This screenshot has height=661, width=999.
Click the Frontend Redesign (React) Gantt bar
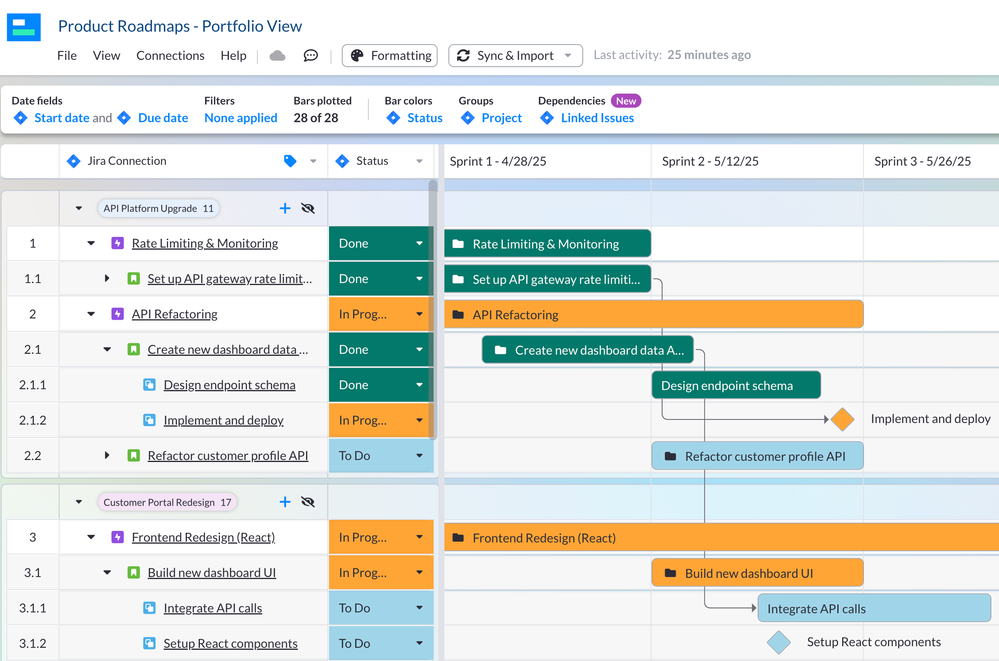click(x=721, y=537)
